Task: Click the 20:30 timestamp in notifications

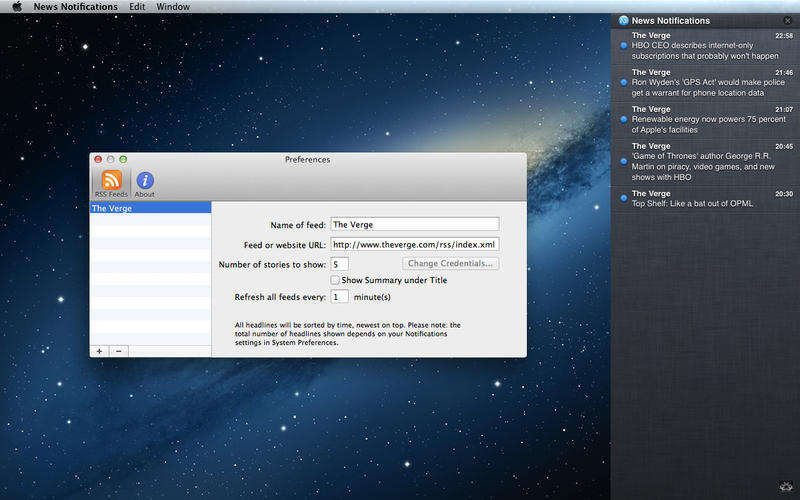Action: [x=784, y=194]
